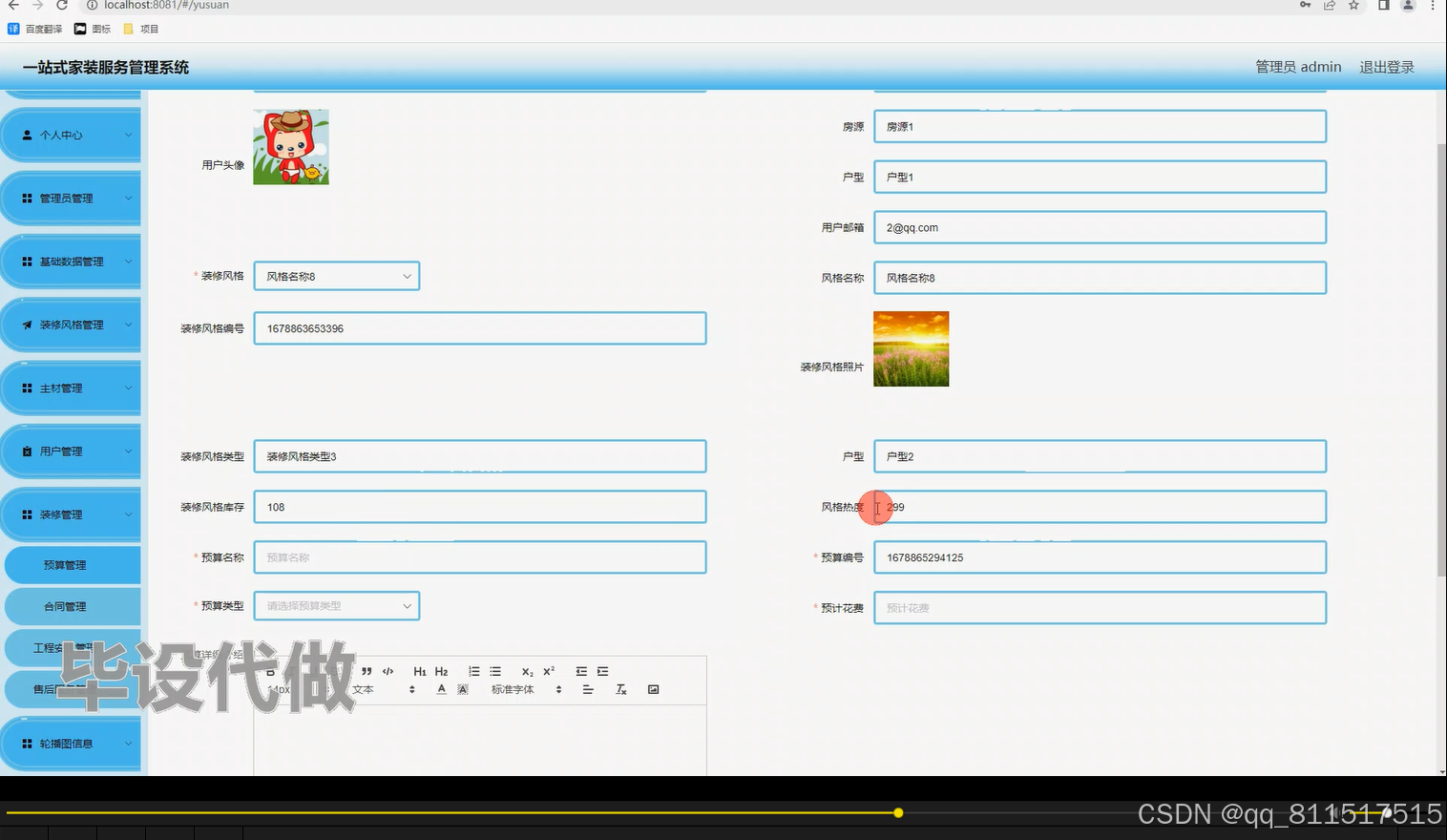The width and height of the screenshot is (1447, 840).
Task: Open the text alignment option
Action: [588, 689]
